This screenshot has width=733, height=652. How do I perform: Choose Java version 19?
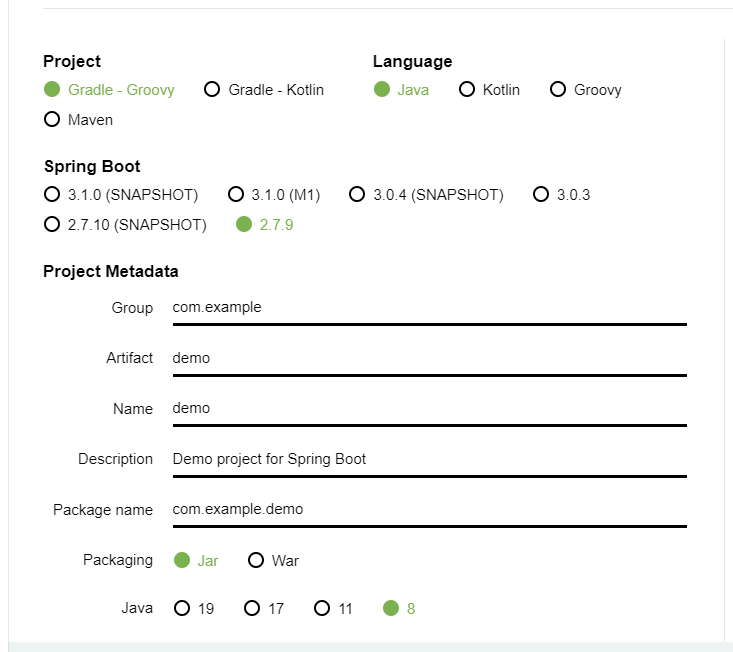(194, 609)
